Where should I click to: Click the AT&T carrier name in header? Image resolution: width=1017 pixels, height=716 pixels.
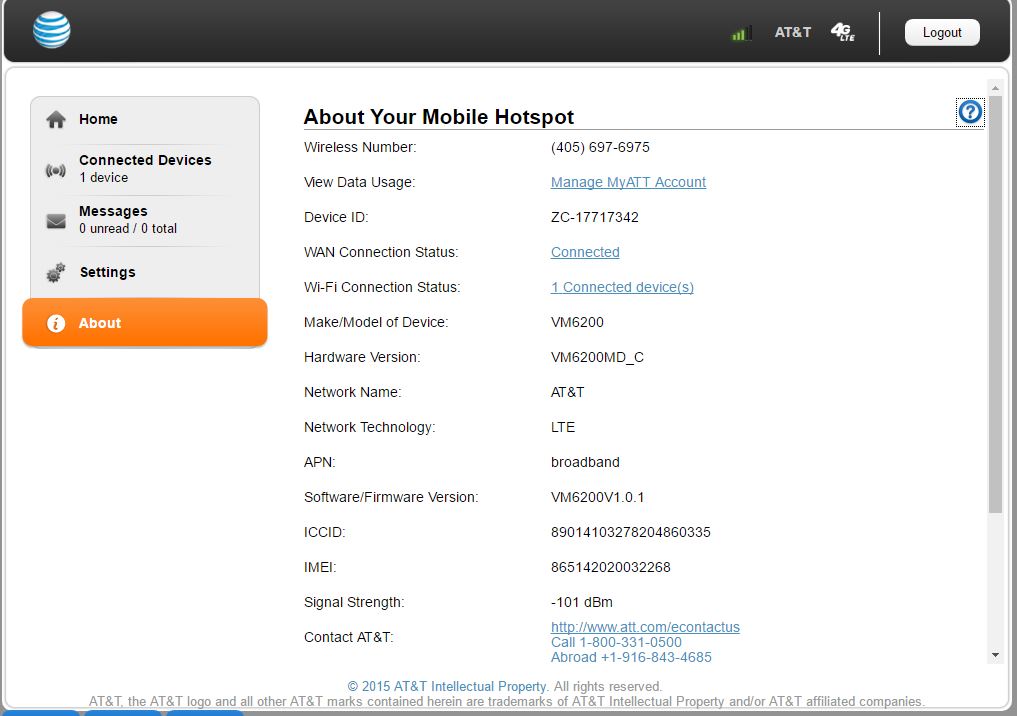tap(793, 32)
